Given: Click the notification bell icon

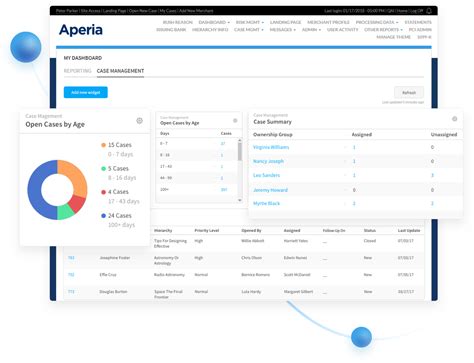Looking at the screenshot, I should pos(429,11).
